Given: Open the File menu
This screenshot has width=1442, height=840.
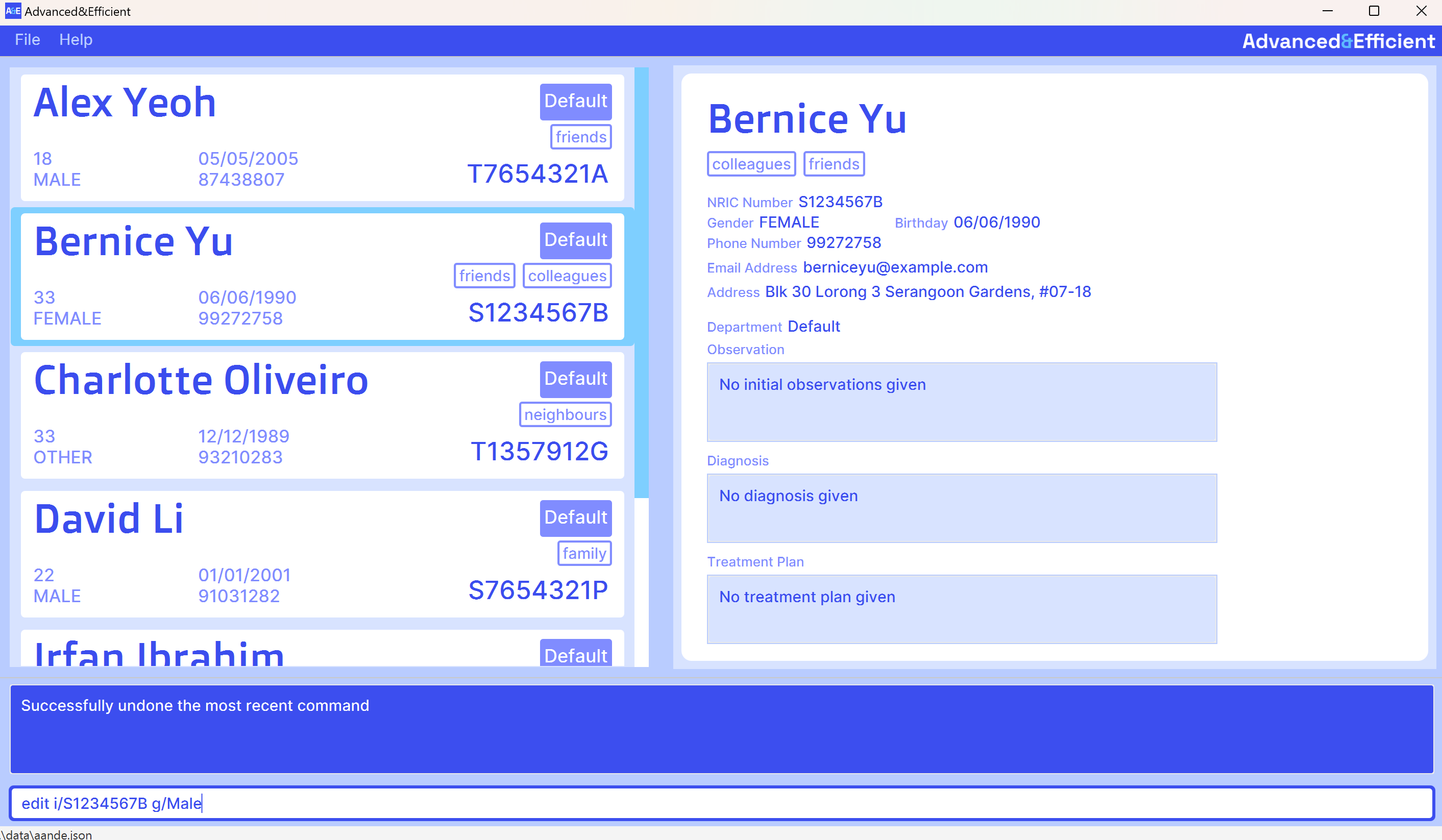Looking at the screenshot, I should [x=27, y=39].
